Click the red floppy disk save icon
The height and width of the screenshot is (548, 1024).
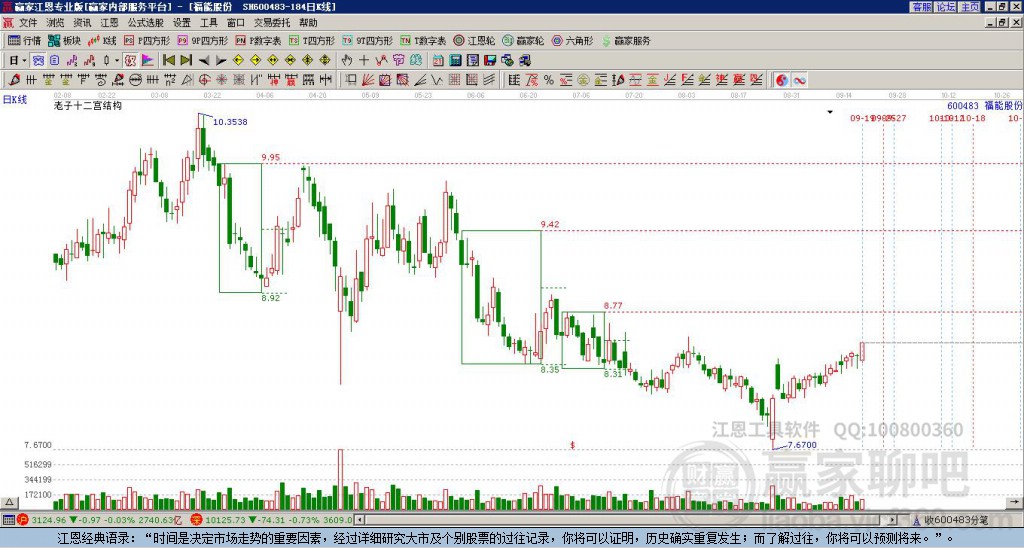[490, 61]
